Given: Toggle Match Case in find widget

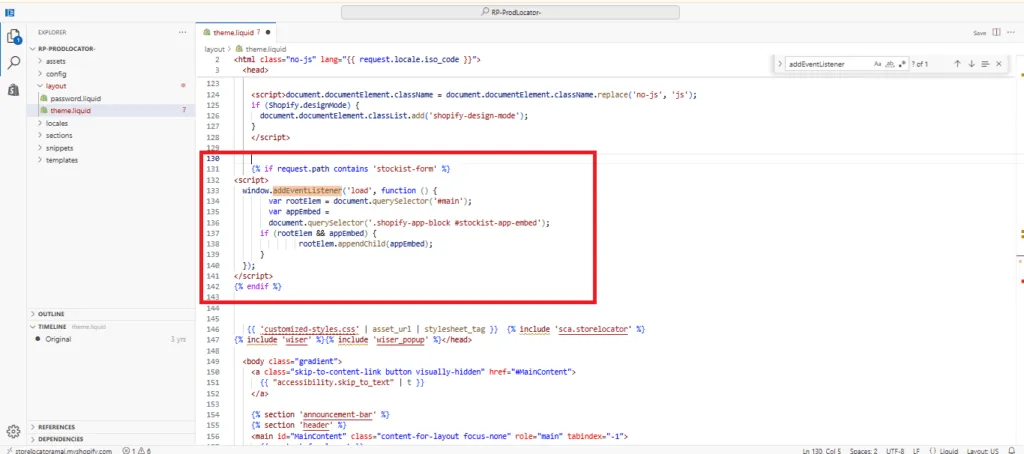Looking at the screenshot, I should 878,64.
